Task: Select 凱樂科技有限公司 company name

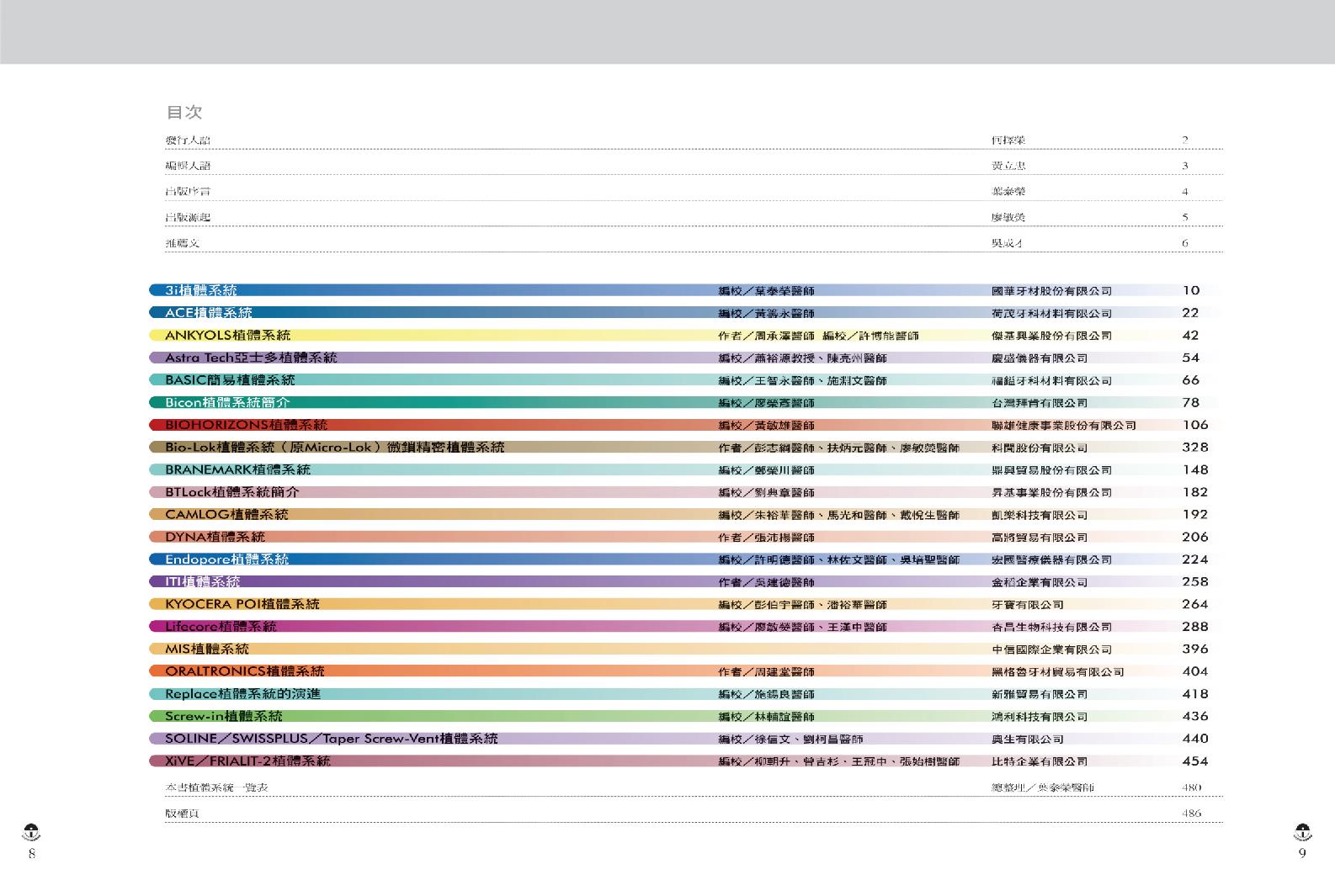Action: click(1040, 515)
